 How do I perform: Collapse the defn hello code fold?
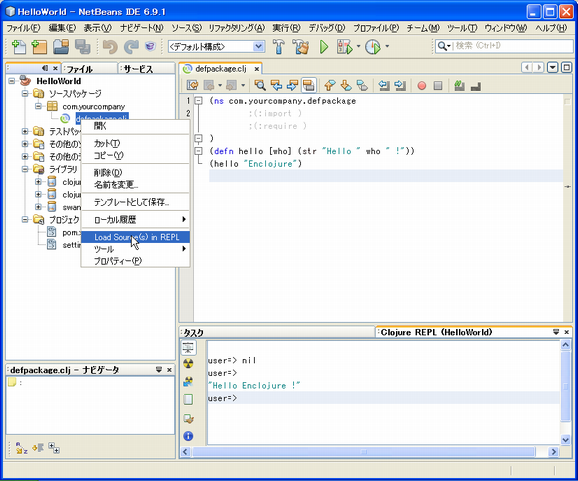[198, 151]
